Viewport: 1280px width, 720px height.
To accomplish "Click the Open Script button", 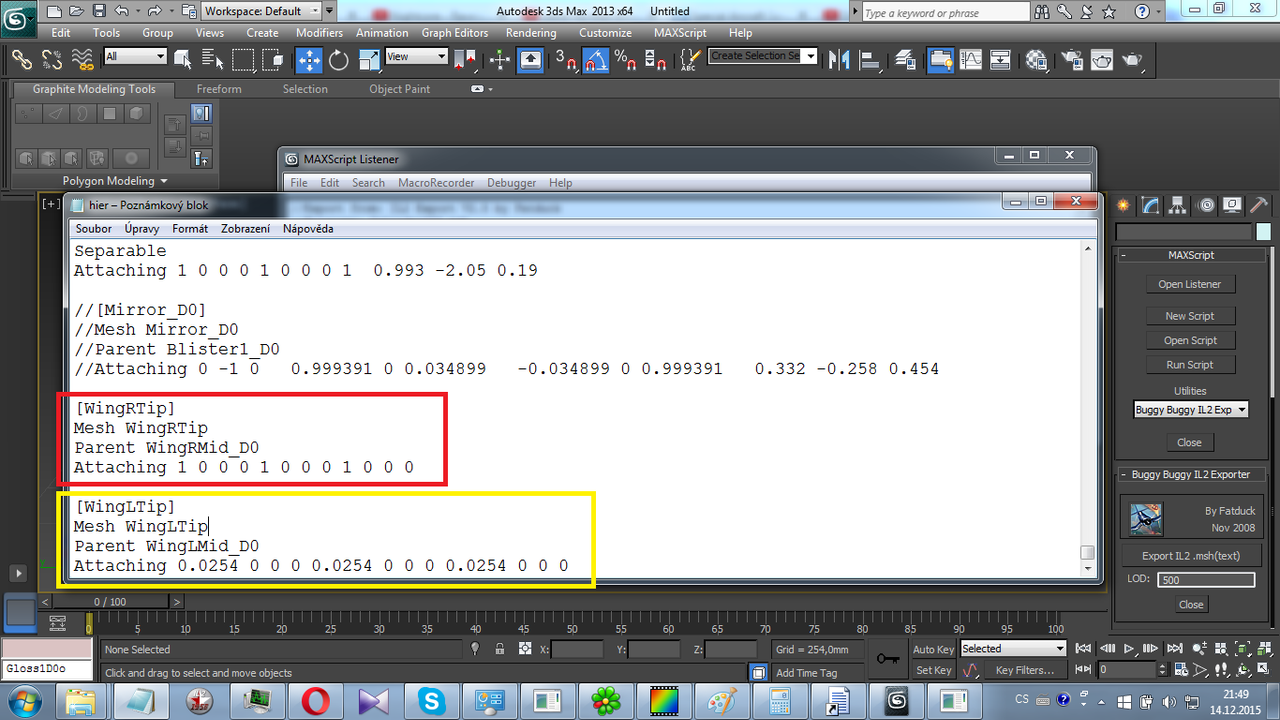I will click(x=1190, y=340).
